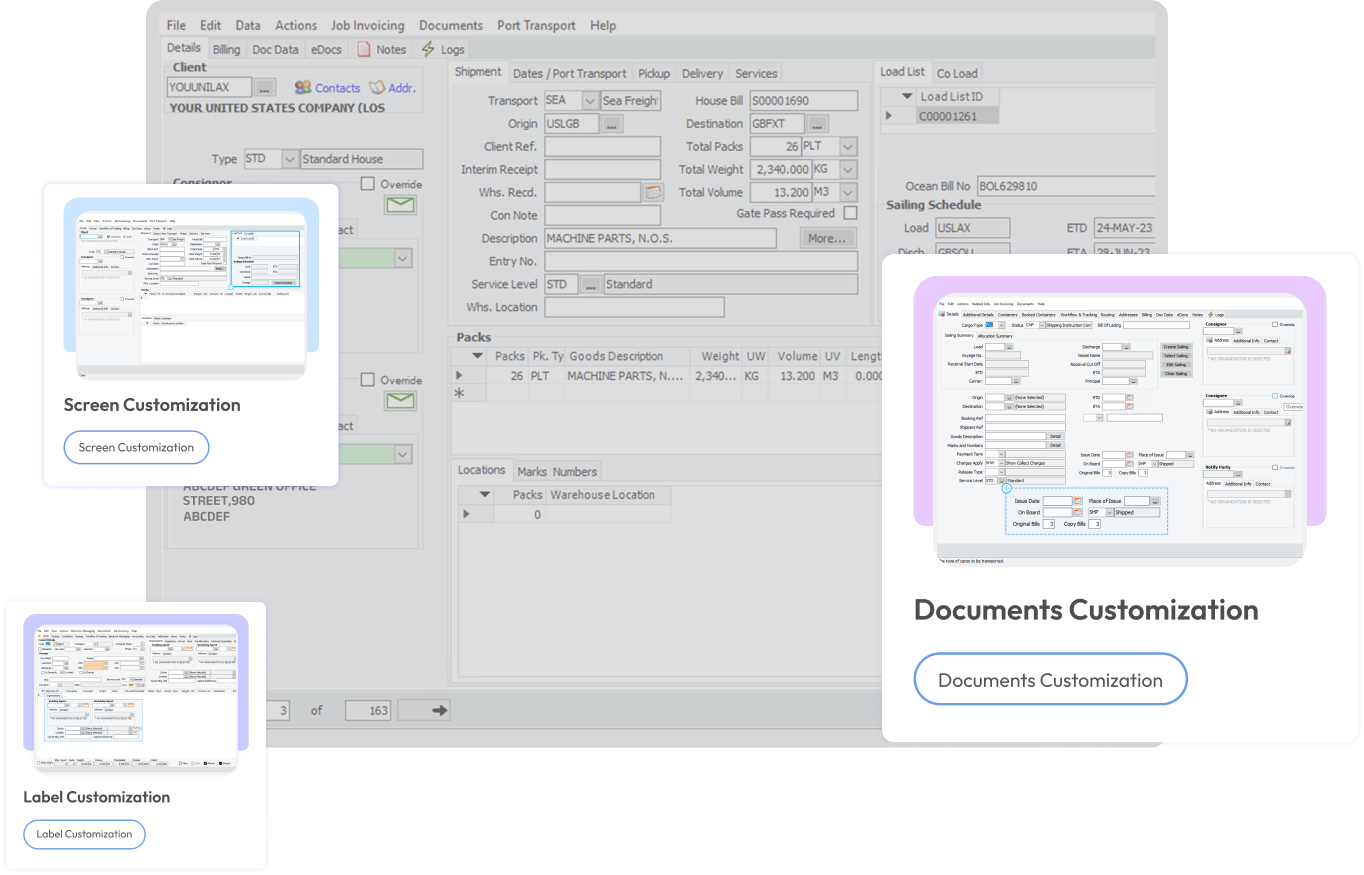This screenshot has height=875, width=1364.
Task: Enable the Gate Pass Required checkbox
Action: click(x=850, y=213)
